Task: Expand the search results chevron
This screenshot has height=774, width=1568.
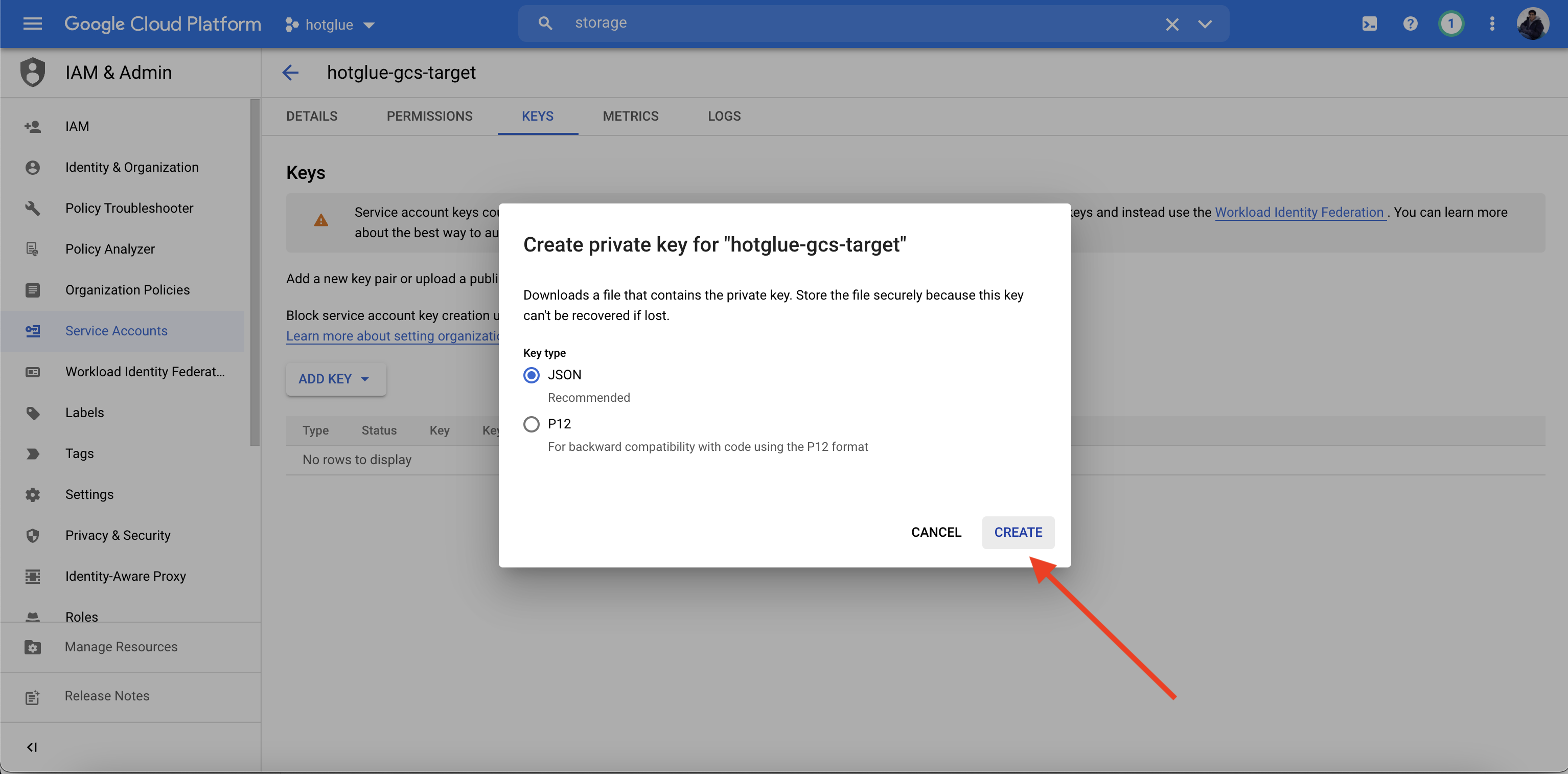Action: click(1205, 25)
